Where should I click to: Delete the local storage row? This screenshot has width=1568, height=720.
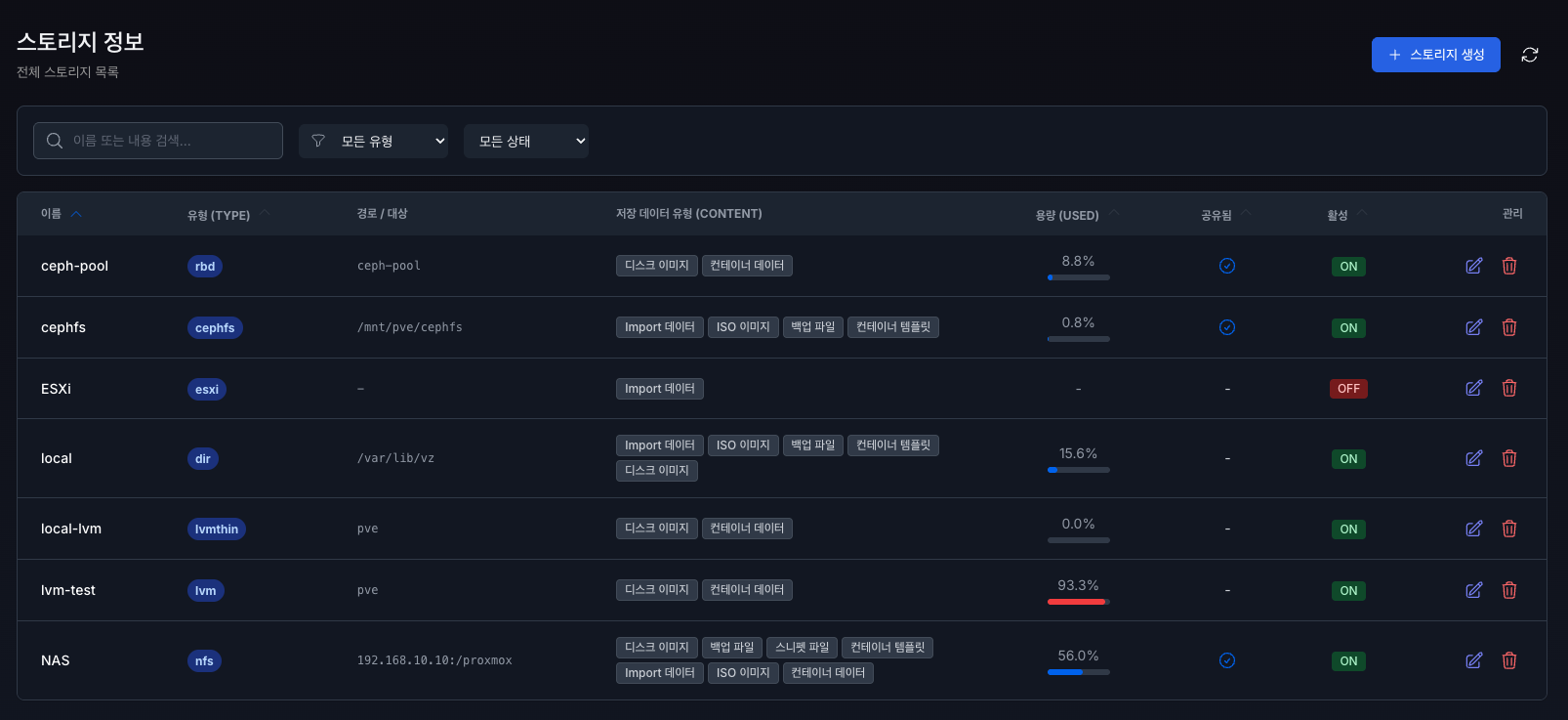click(x=1508, y=458)
